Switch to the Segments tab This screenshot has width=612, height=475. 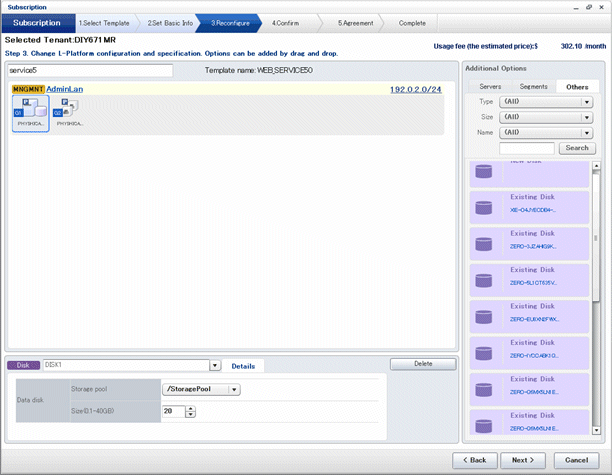[x=534, y=87]
